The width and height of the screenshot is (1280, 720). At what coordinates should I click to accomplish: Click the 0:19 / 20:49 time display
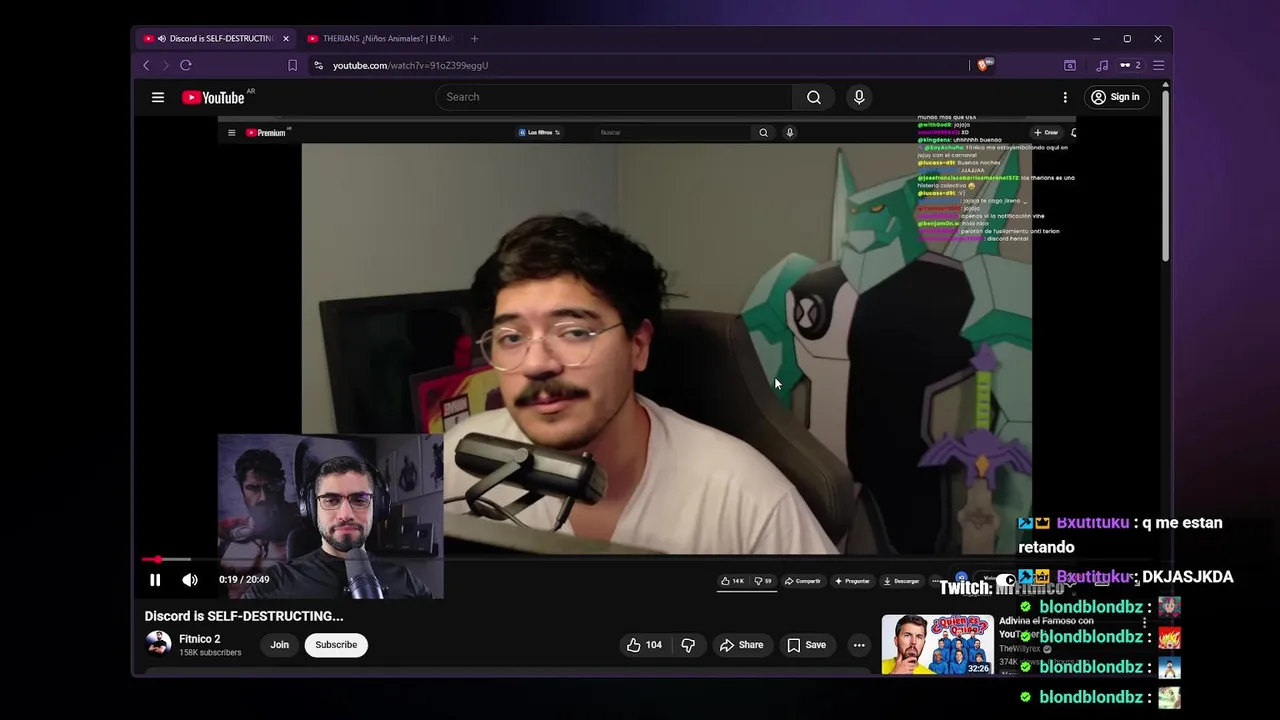[244, 580]
